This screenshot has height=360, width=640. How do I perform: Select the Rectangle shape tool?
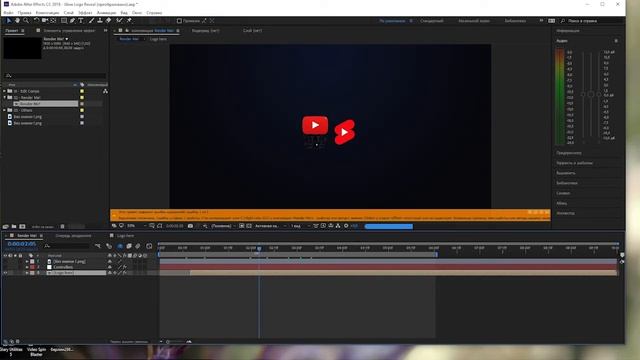pos(64,20)
